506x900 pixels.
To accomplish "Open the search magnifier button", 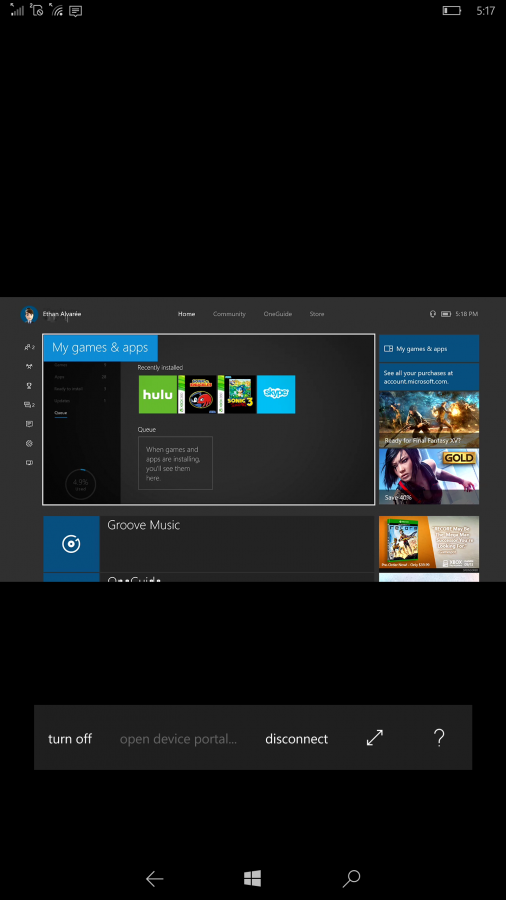I will coord(351,878).
